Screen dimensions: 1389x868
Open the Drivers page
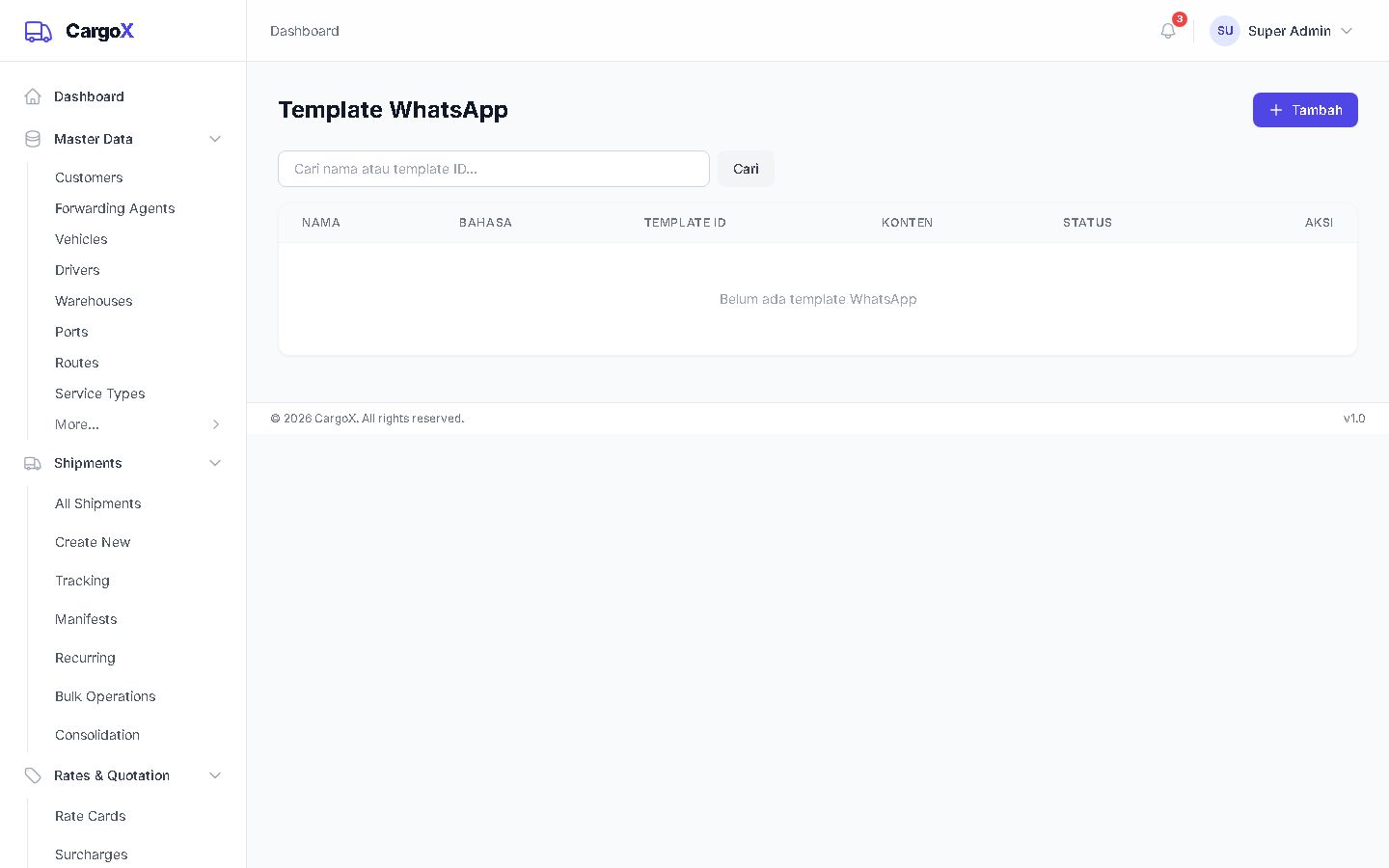click(77, 270)
